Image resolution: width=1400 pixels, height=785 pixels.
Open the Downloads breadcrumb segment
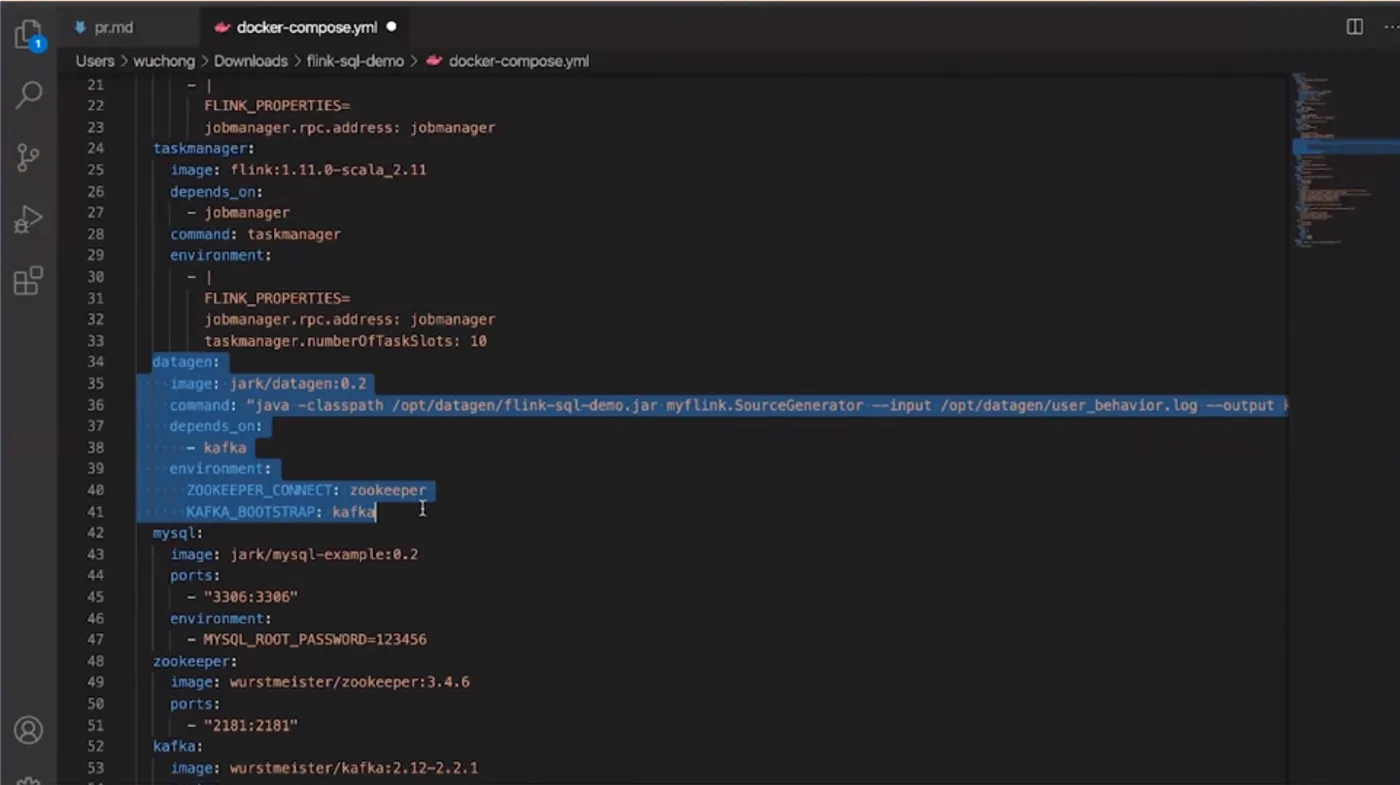(x=250, y=61)
